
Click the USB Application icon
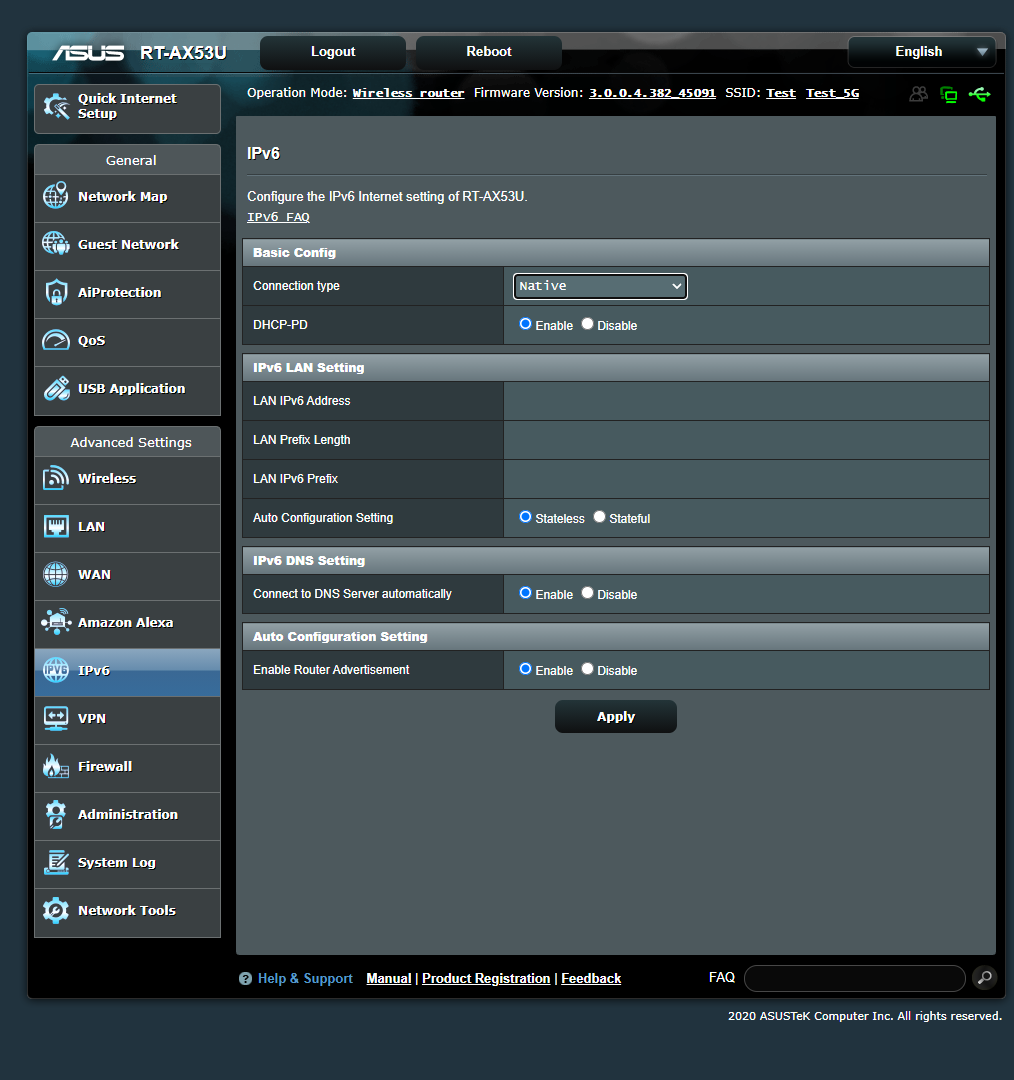click(x=56, y=388)
